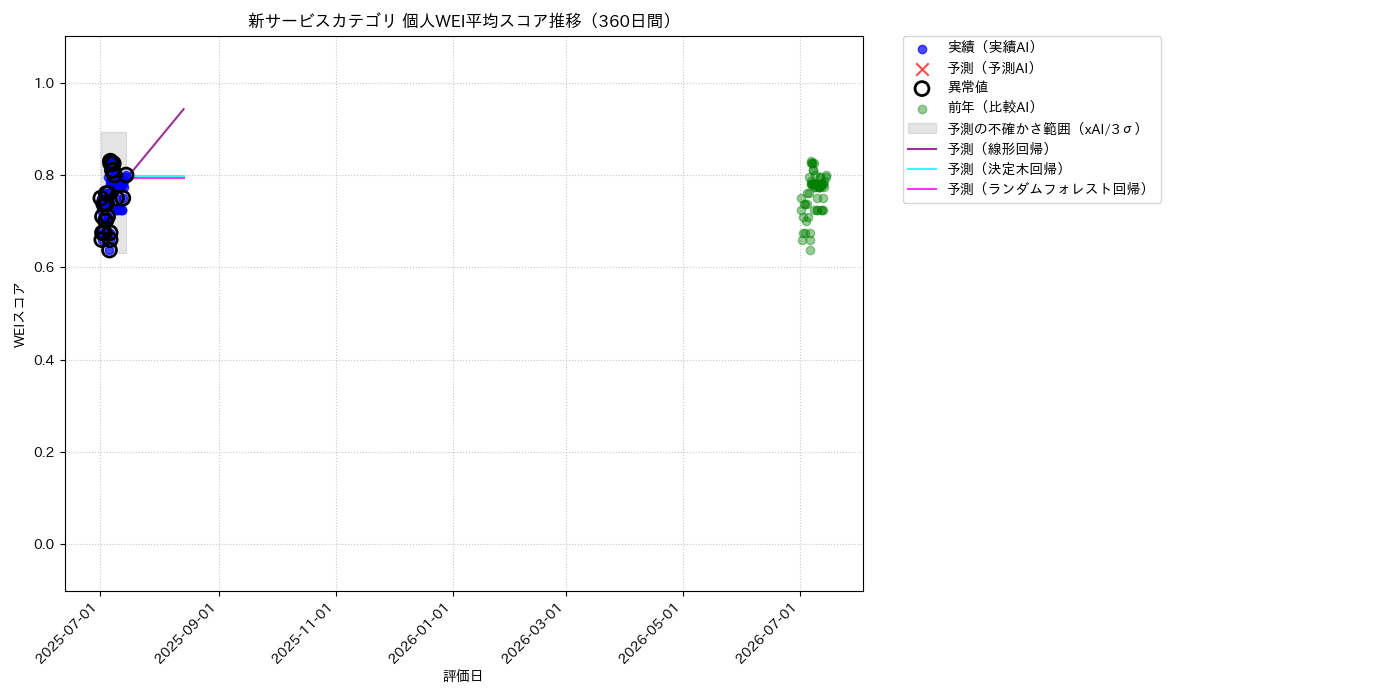Click x-axis tick 2025-11-01

304,632
